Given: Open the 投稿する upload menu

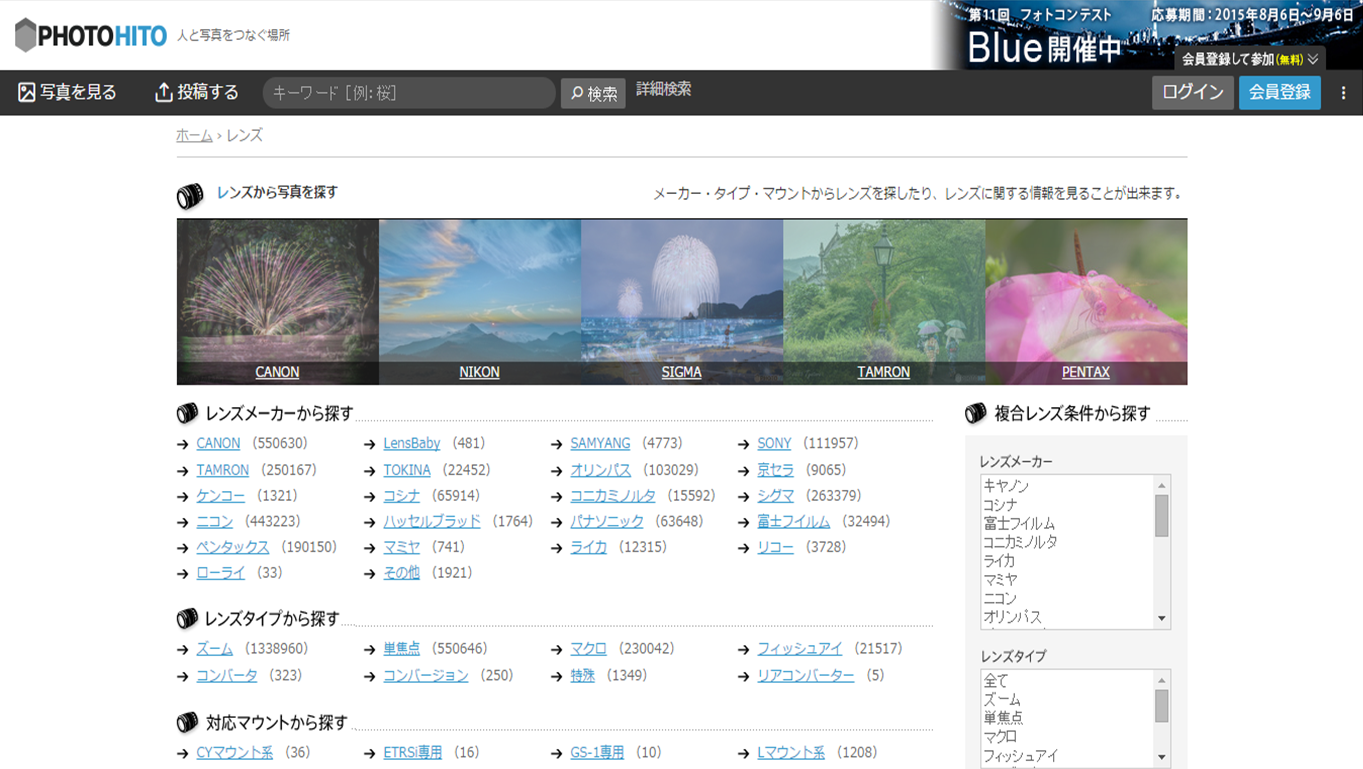Looking at the screenshot, I should coord(197,93).
